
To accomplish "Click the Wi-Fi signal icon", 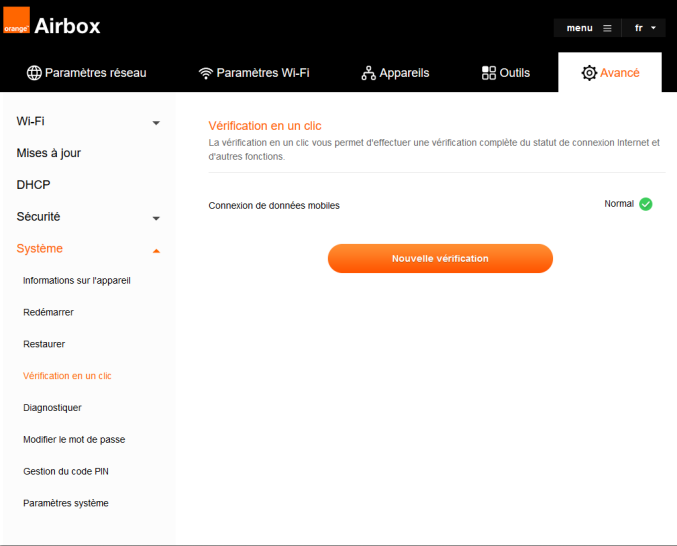I will pos(206,73).
